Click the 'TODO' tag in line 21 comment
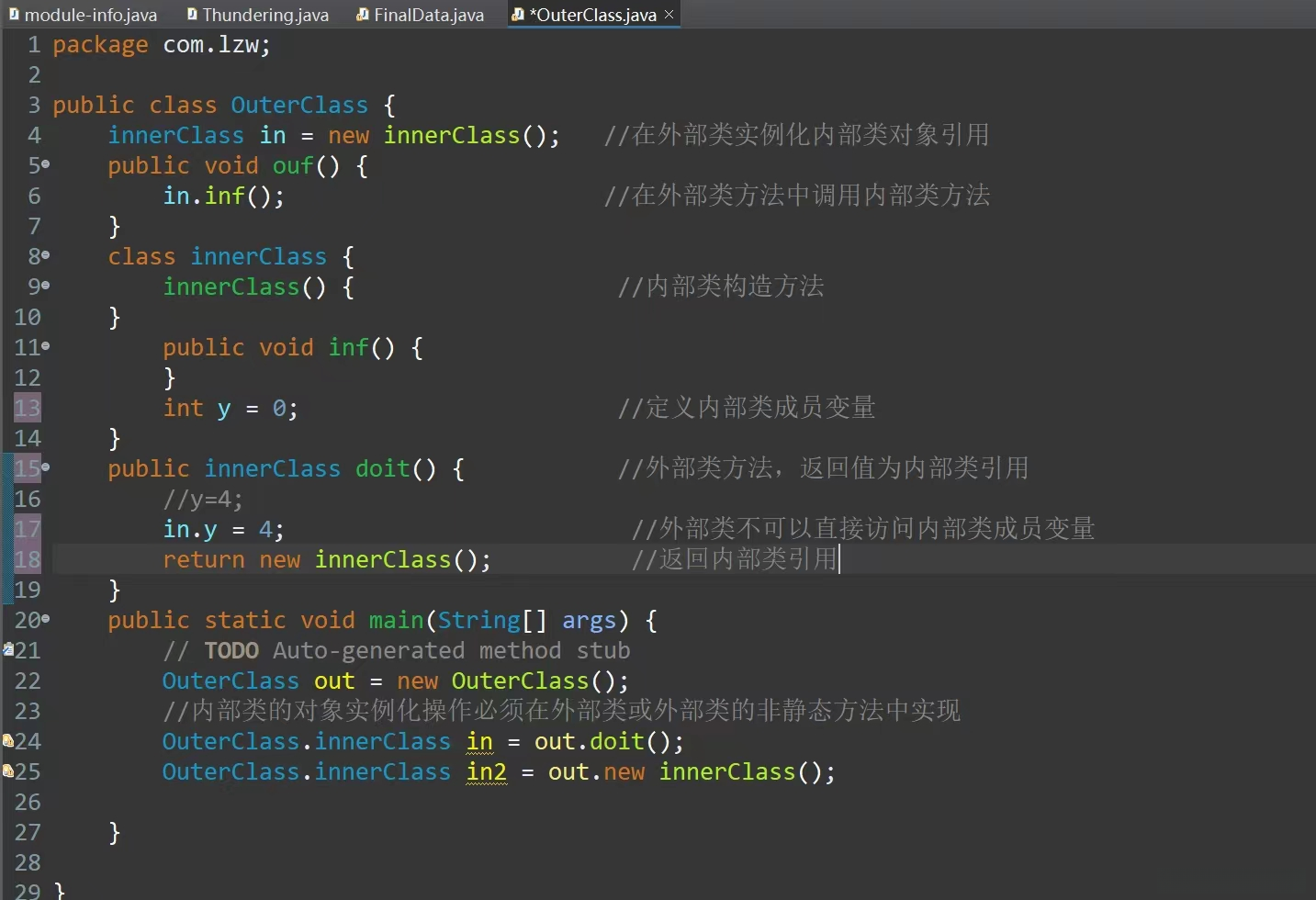This screenshot has height=900, width=1316. (231, 650)
